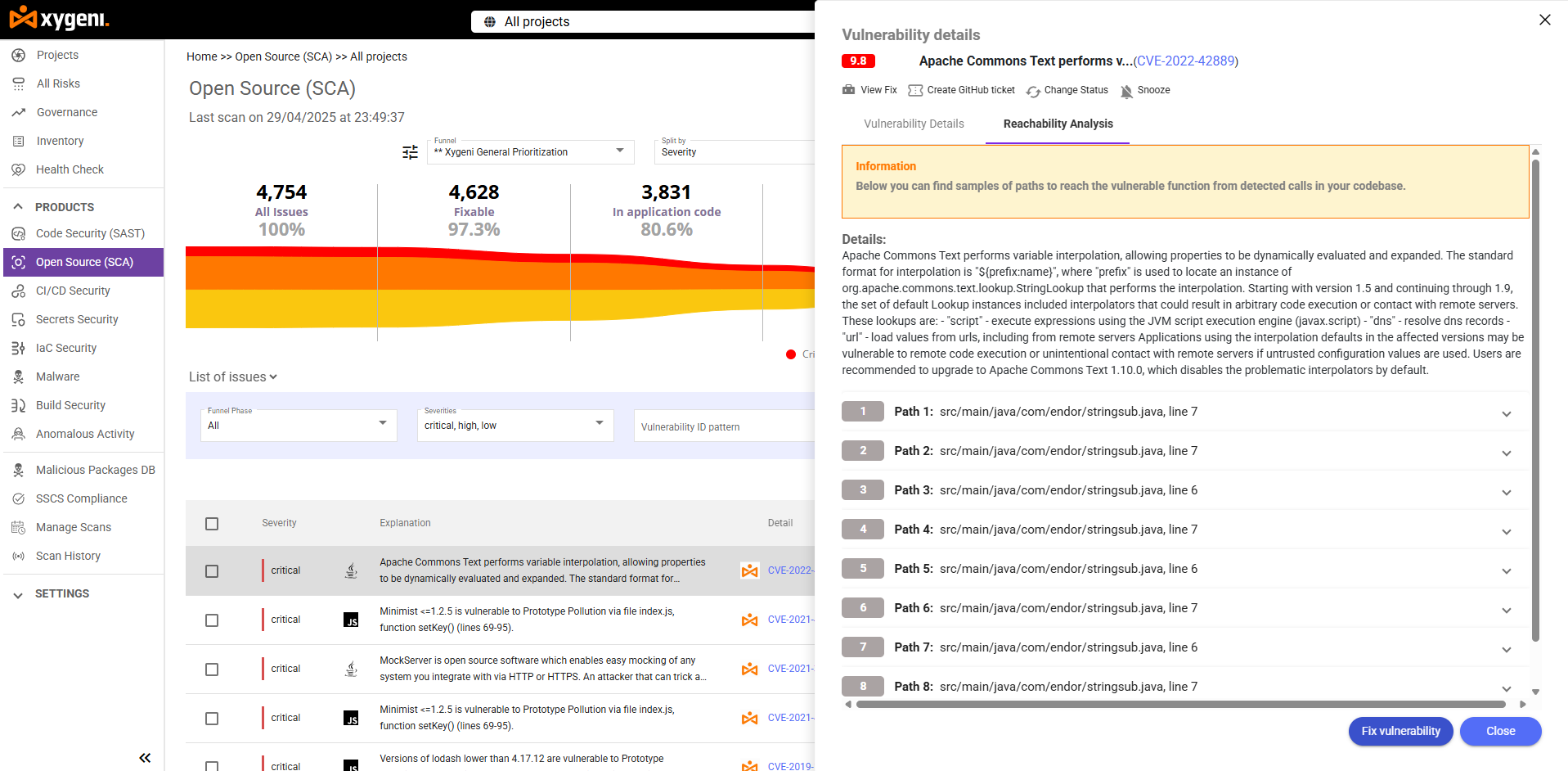This screenshot has height=771, width=1568.
Task: Click the 3,831 In application code stat
Action: (x=667, y=210)
